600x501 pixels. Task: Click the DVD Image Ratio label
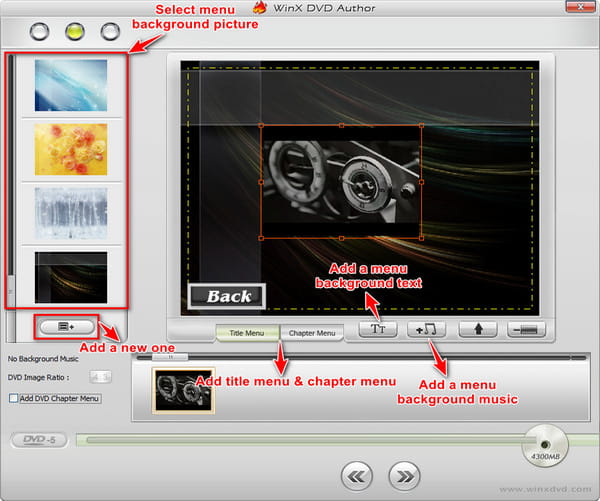39,377
